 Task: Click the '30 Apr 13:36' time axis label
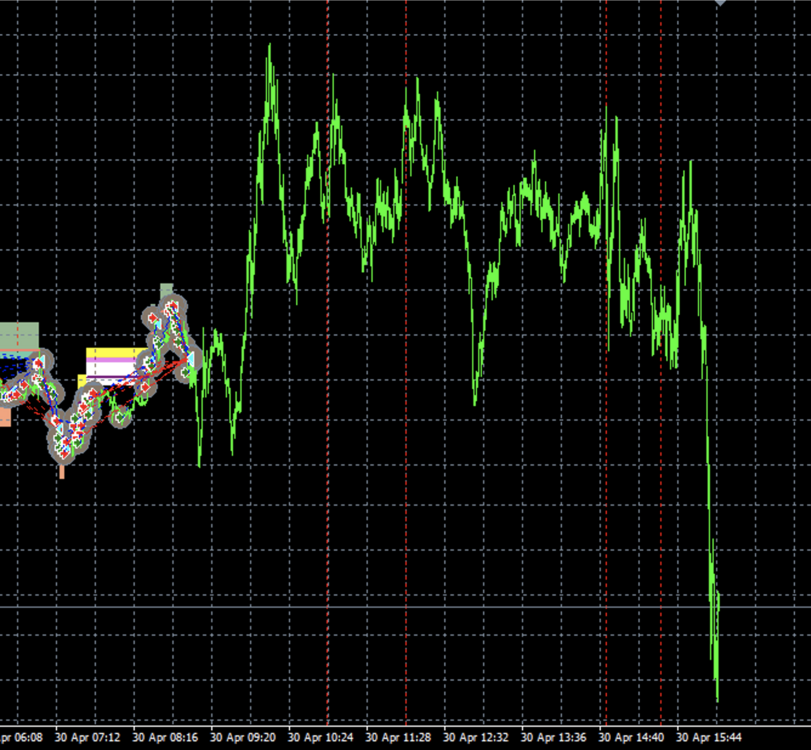tap(553, 737)
